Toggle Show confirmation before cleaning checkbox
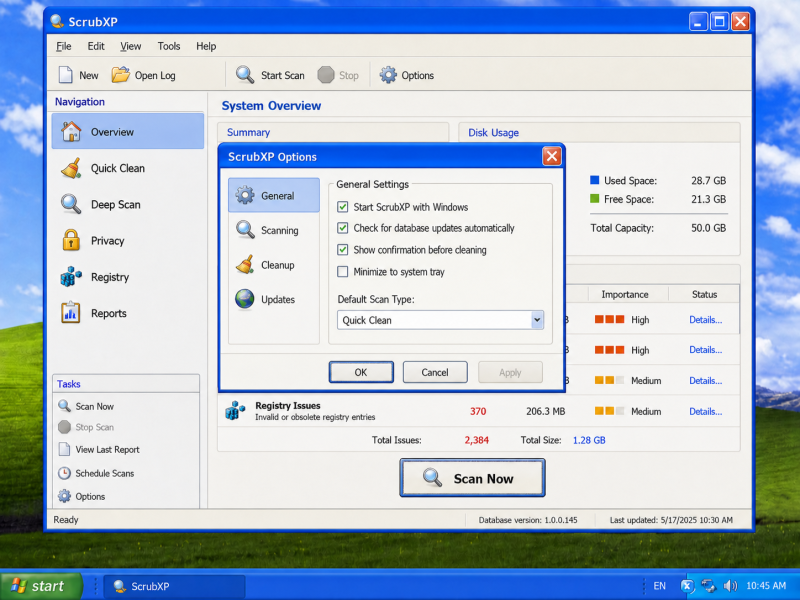Viewport: 800px width, 600px height. (x=343, y=250)
